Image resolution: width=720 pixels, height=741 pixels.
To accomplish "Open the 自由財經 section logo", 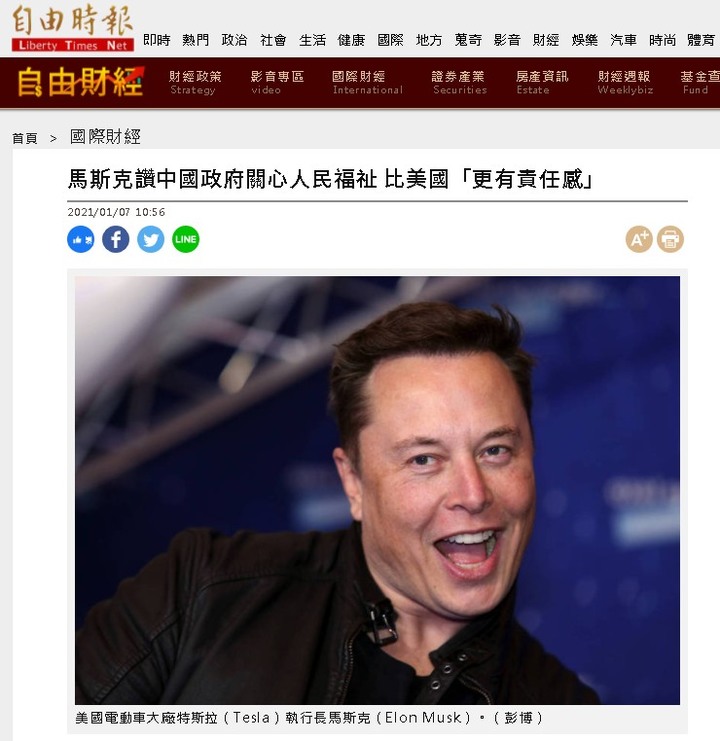I will (81, 82).
